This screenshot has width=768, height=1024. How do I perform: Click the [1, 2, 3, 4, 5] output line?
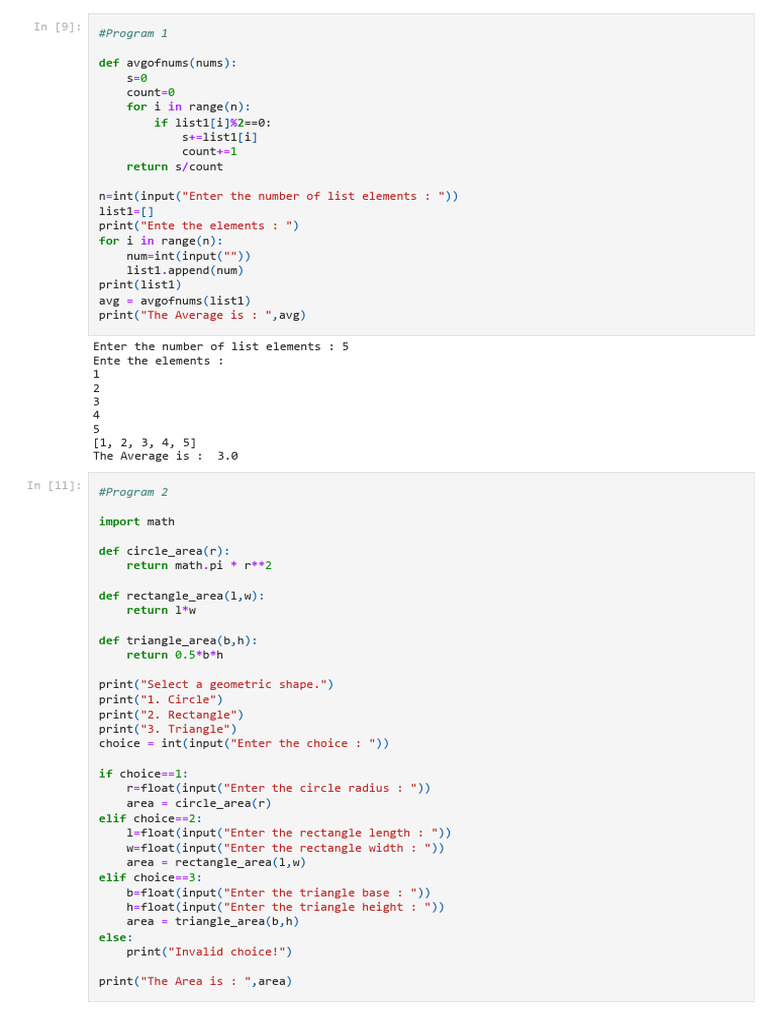pyautogui.click(x=144, y=442)
